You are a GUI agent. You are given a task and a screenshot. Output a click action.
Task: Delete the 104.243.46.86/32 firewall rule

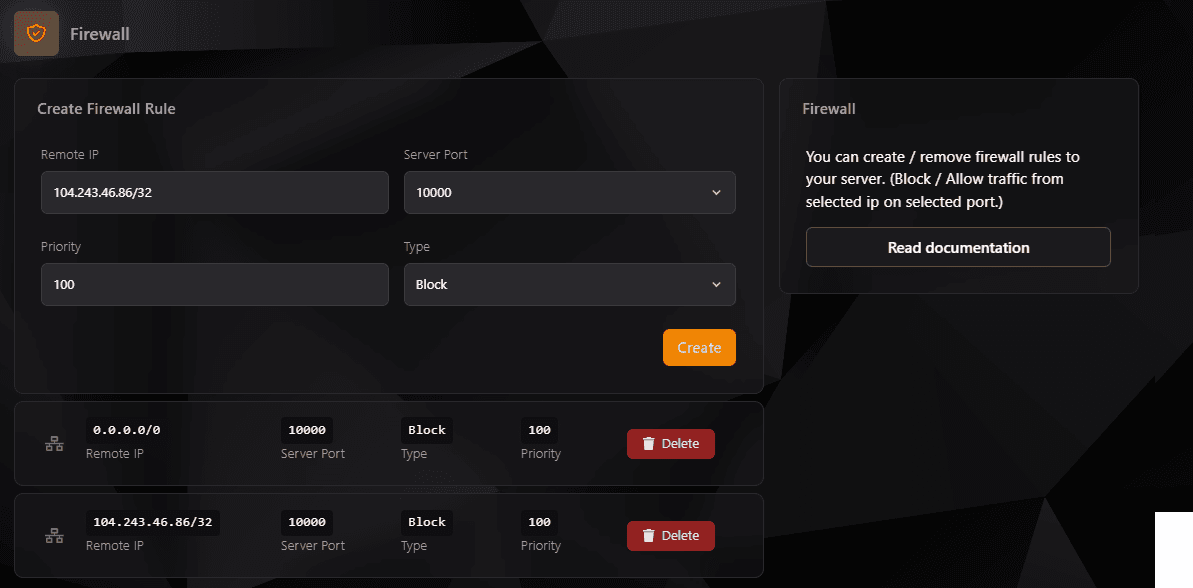point(670,536)
